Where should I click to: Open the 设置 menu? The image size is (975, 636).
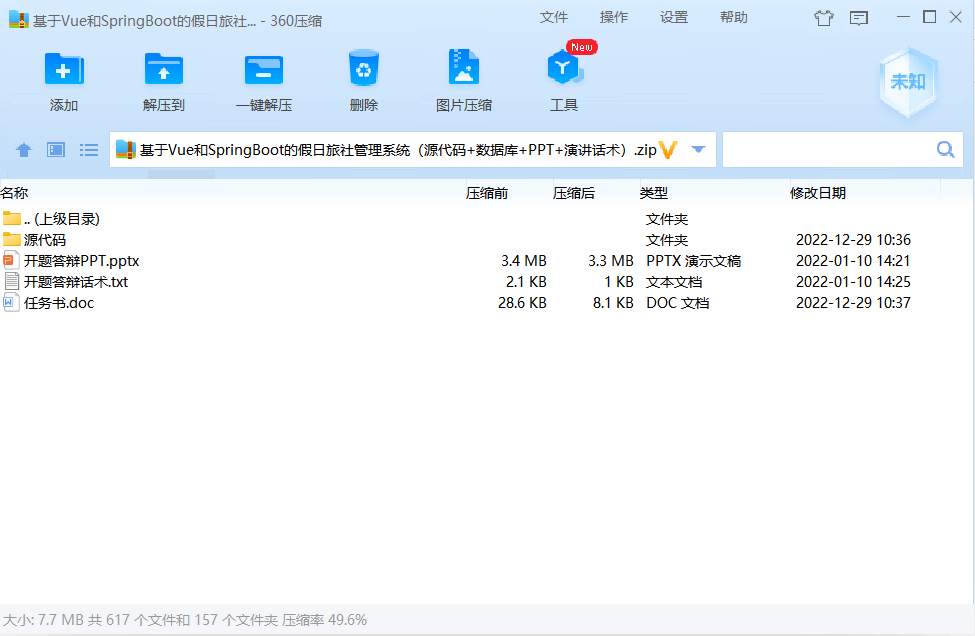(673, 17)
